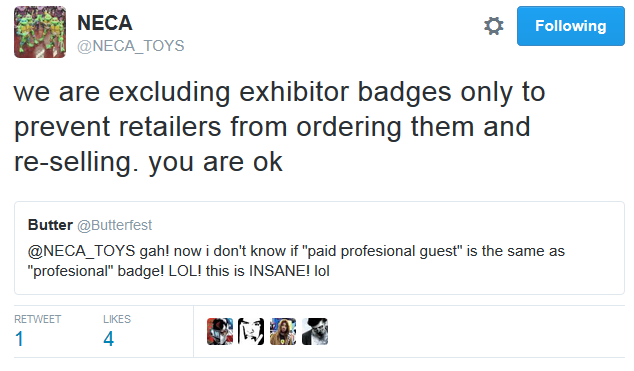Select the main tweet text about exhibitor badges
This screenshot has width=634, height=371.
[x=280, y=127]
